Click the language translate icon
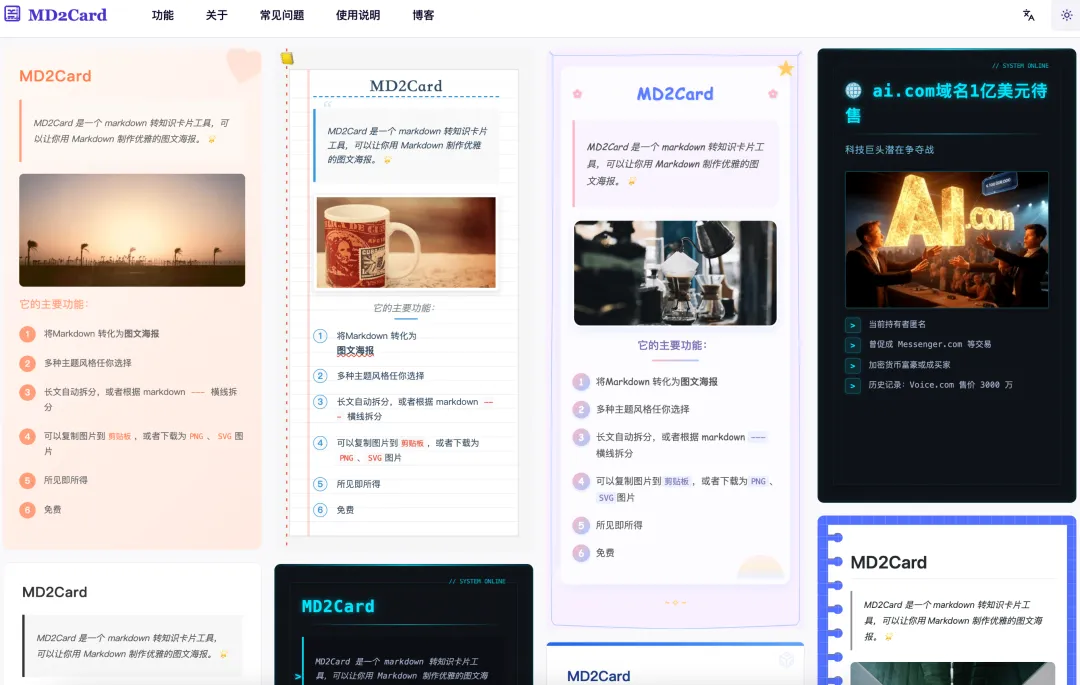1080x685 pixels. tap(1028, 15)
